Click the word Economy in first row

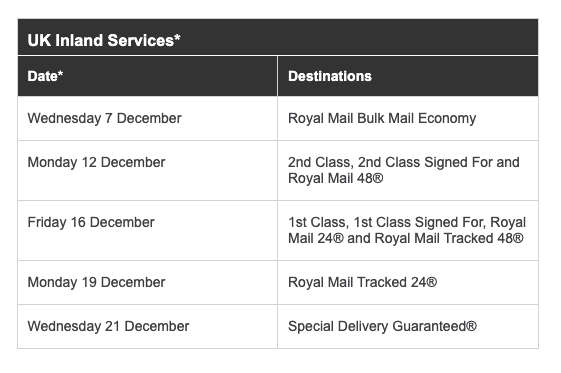click(447, 118)
